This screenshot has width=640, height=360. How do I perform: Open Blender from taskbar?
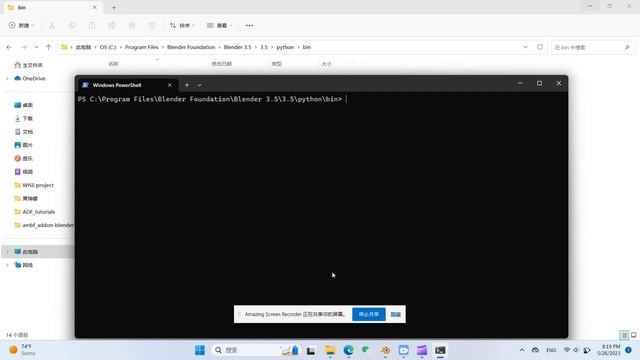click(385, 350)
